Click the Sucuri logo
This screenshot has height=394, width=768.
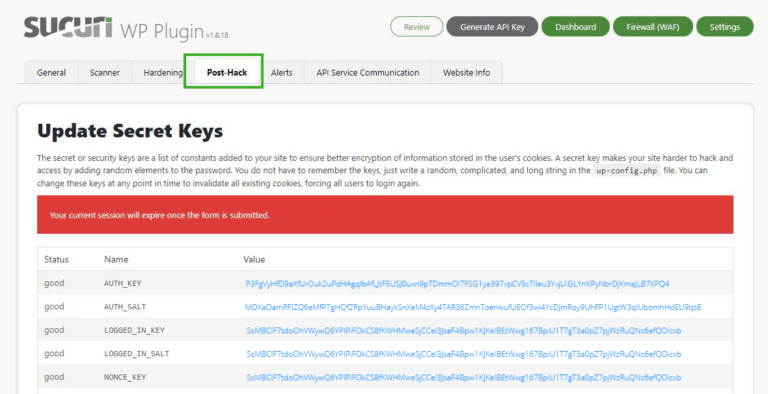coord(68,27)
